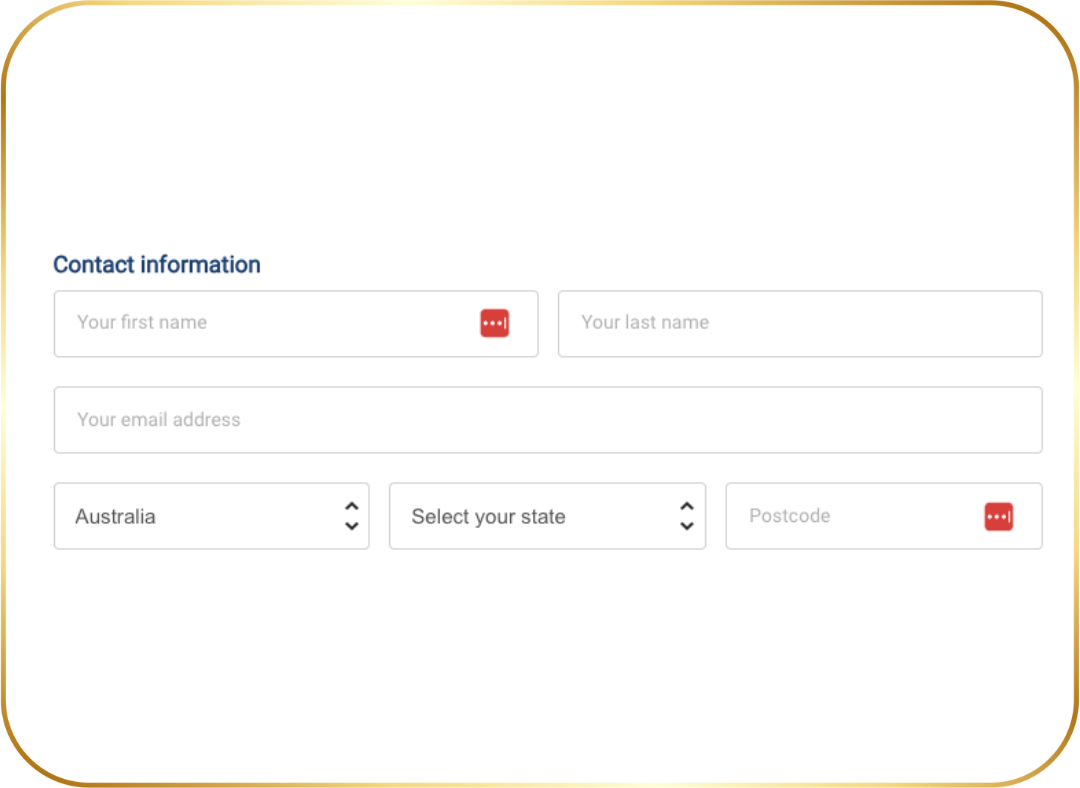The height and width of the screenshot is (788, 1080).
Task: Select the Your email address input box
Action: (x=547, y=420)
